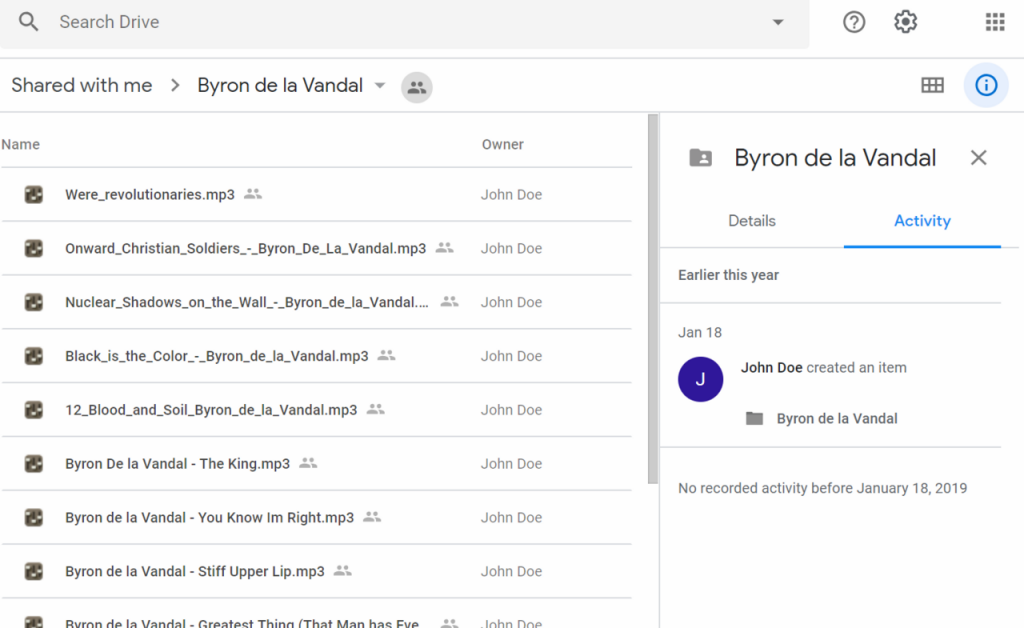
Task: Open the Help question mark icon
Action: 854,22
